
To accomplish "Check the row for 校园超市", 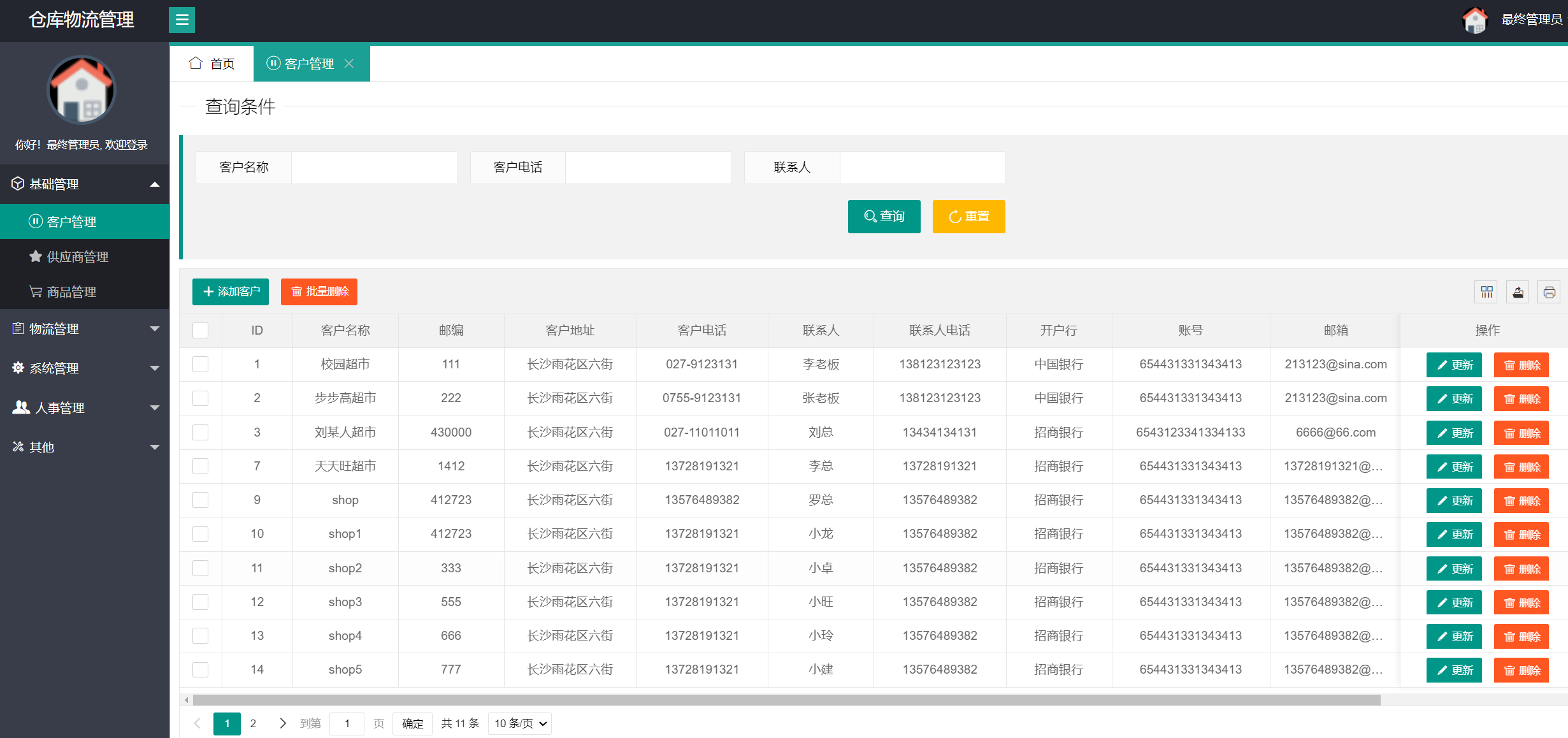I will (x=201, y=364).
